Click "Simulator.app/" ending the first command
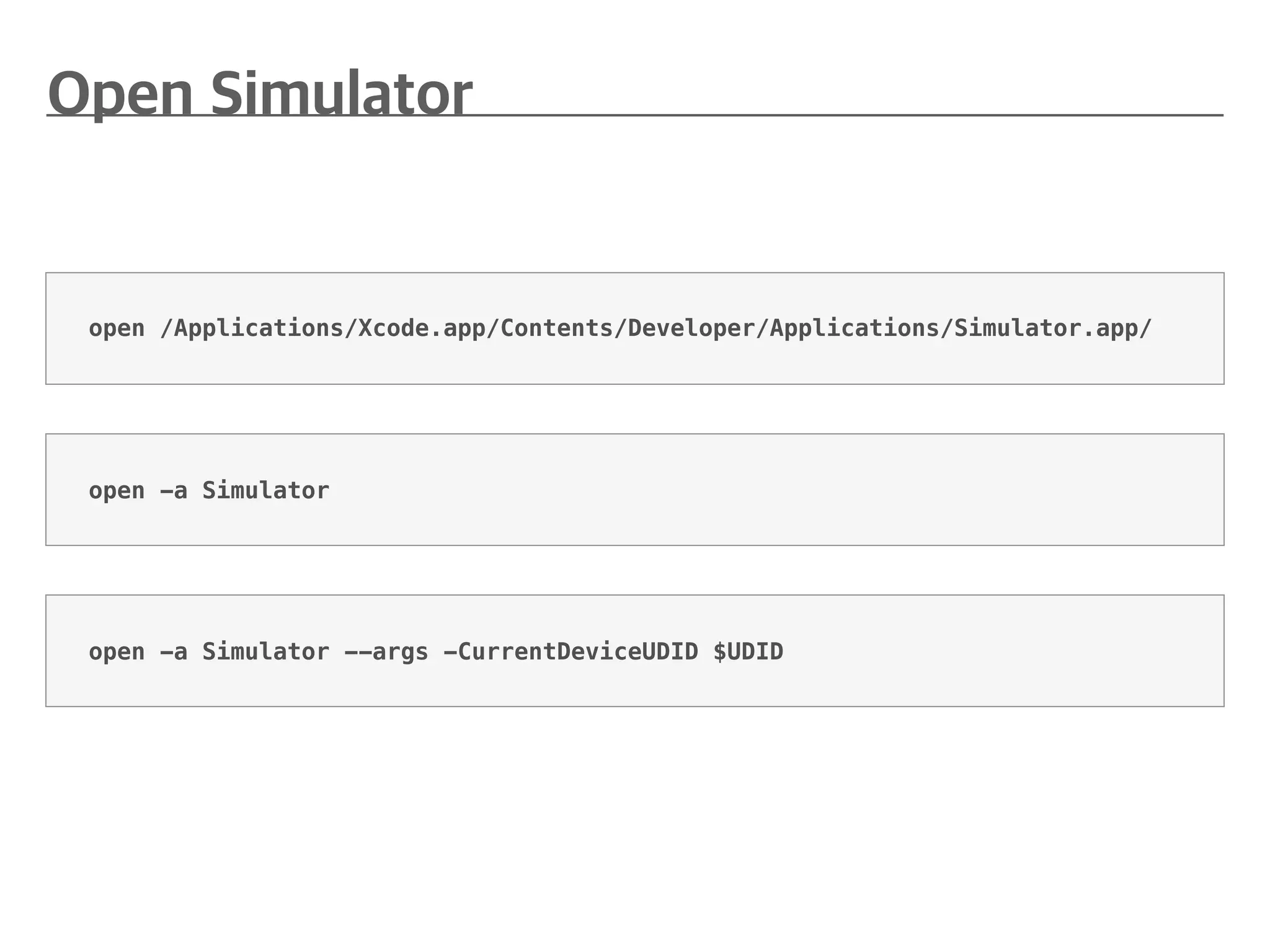 pos(1052,328)
